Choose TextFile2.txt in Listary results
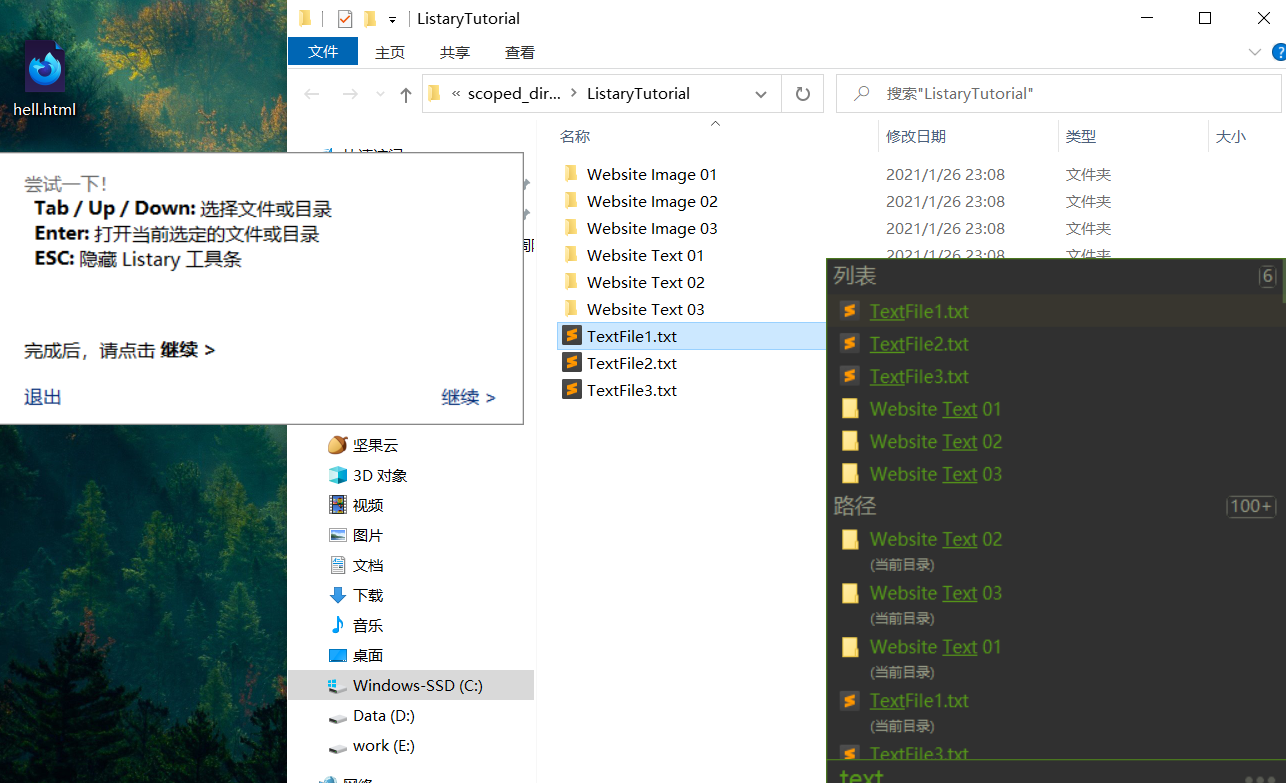Screen dimensions: 1286x783 (x=1054, y=343)
